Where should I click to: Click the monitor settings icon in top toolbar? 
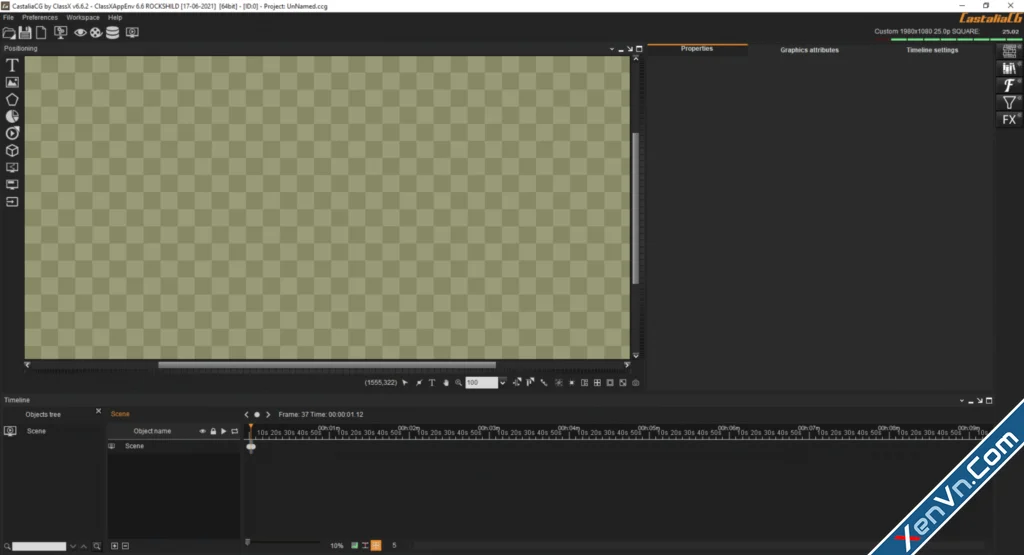tap(61, 32)
